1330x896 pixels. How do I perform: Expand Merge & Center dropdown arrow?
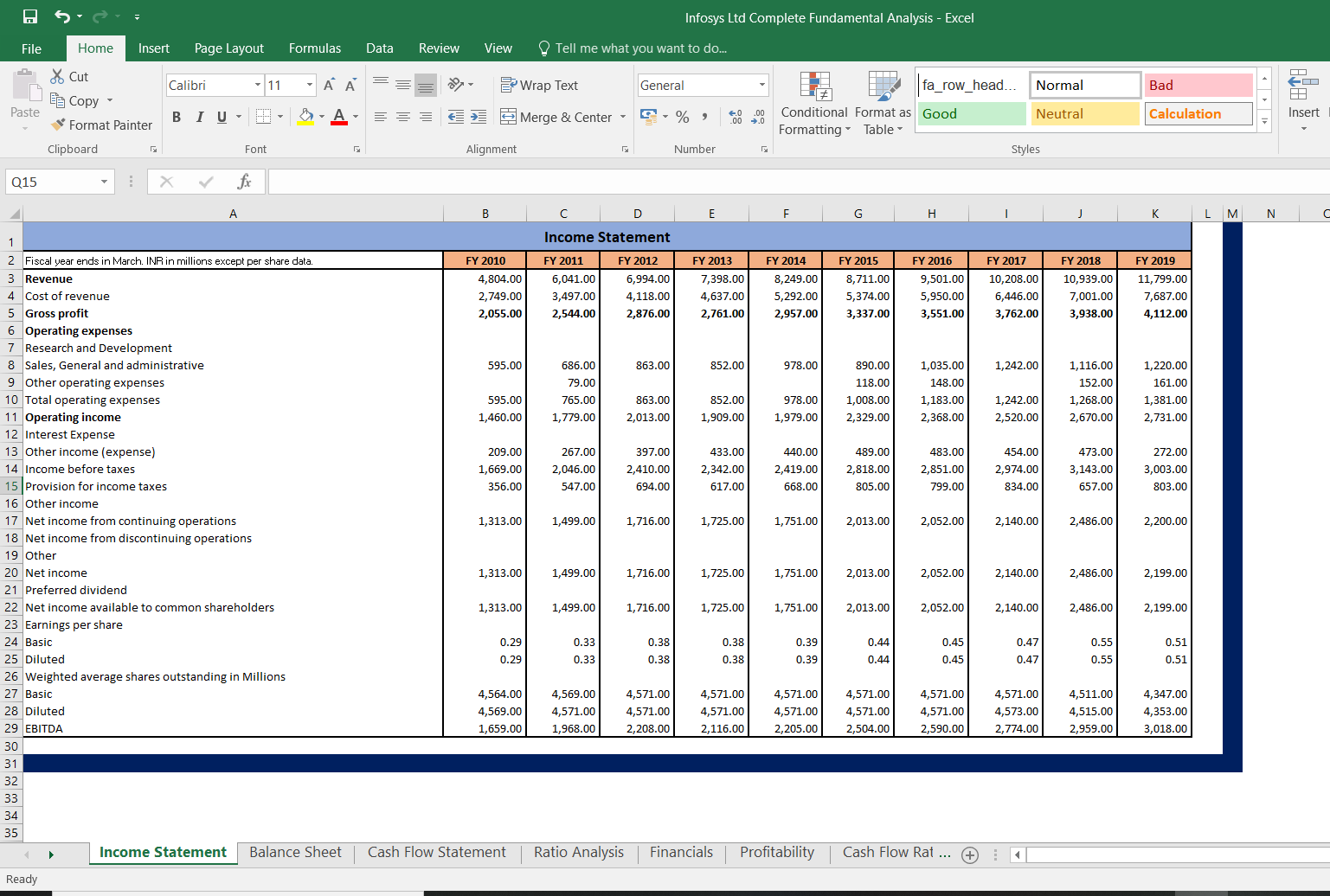coord(623,117)
